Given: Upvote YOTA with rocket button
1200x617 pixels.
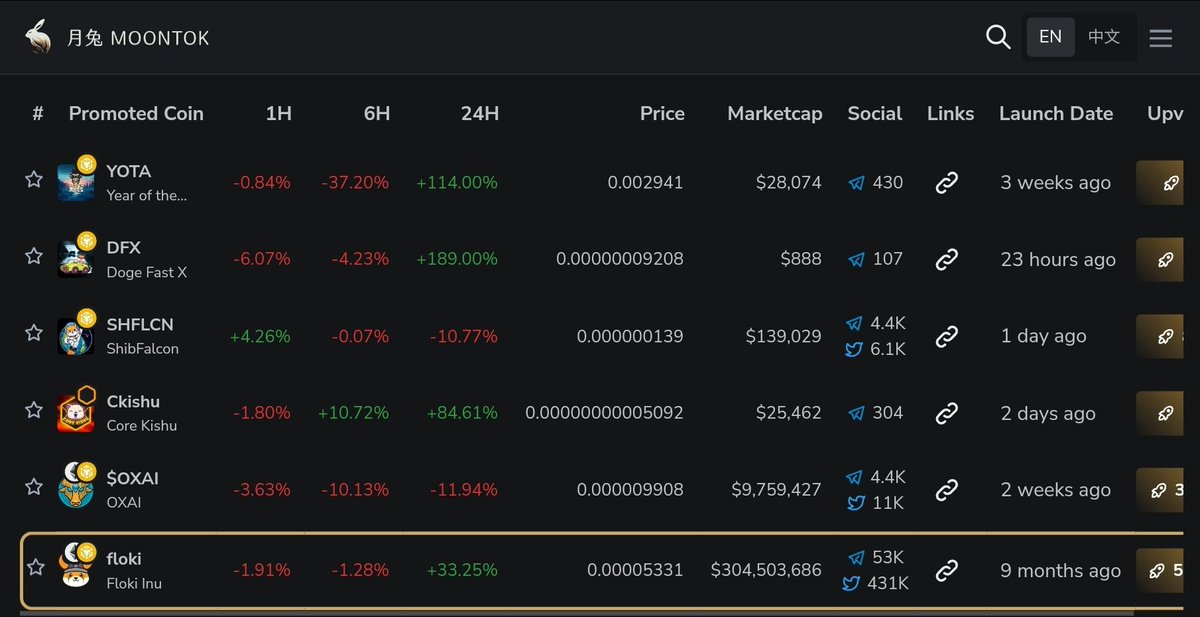Looking at the screenshot, I should 1161,183.
